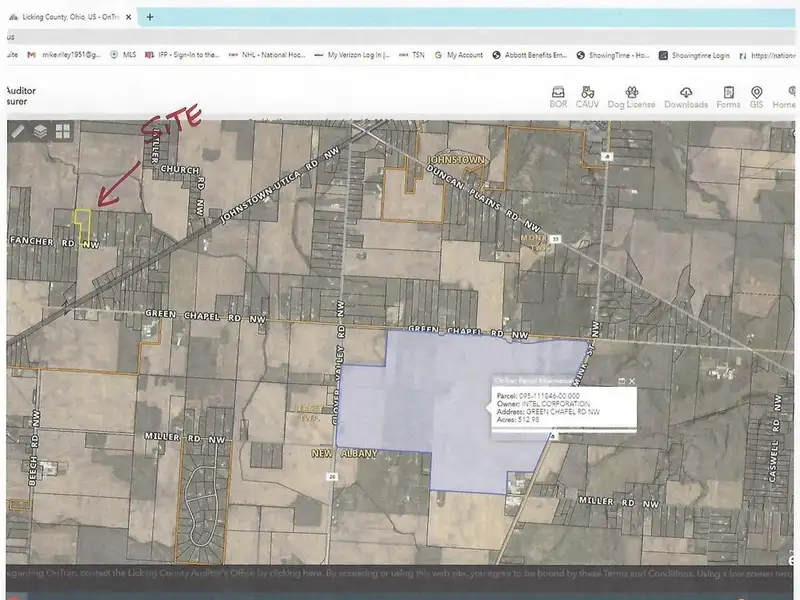Select the measure ruler tool on map
The image size is (800, 600).
[18, 131]
